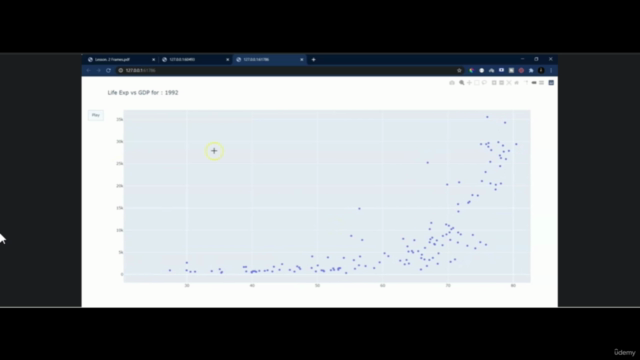The width and height of the screenshot is (640, 360).
Task: Click the red circular extension icon
Action: [521, 71]
